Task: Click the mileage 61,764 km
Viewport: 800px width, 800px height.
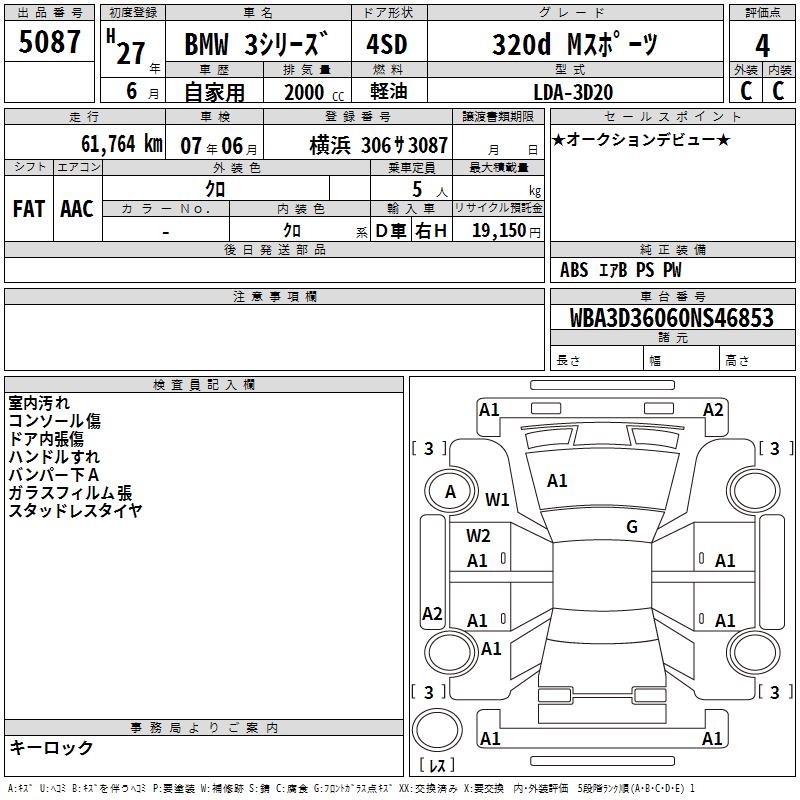Action: (122, 144)
